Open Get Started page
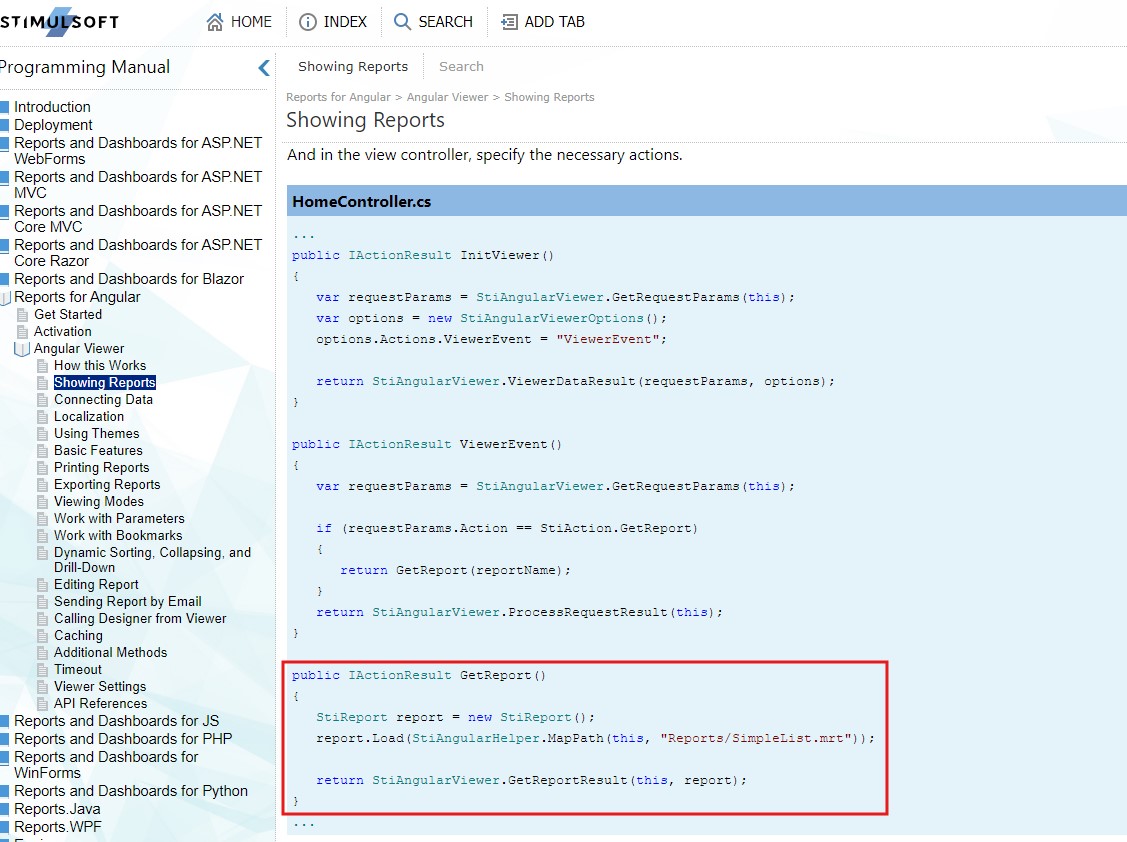 (x=68, y=314)
